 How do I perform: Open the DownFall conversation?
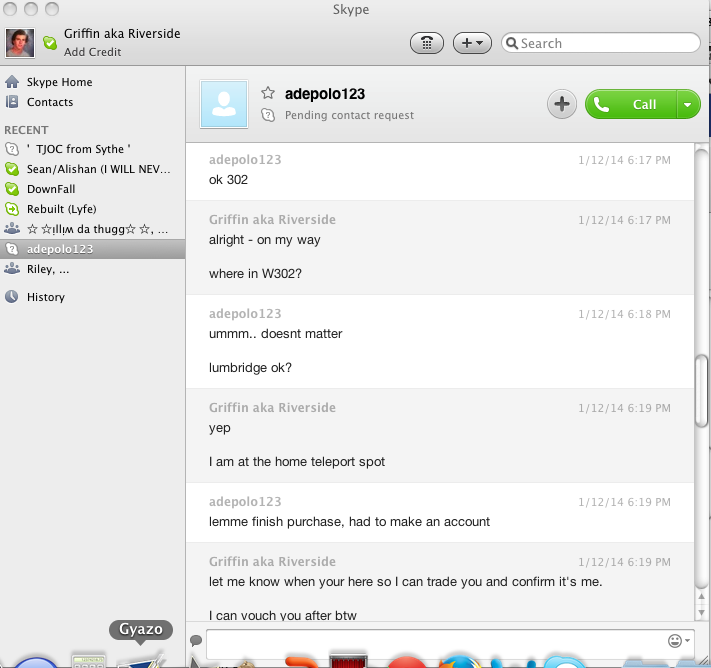[x=93, y=189]
